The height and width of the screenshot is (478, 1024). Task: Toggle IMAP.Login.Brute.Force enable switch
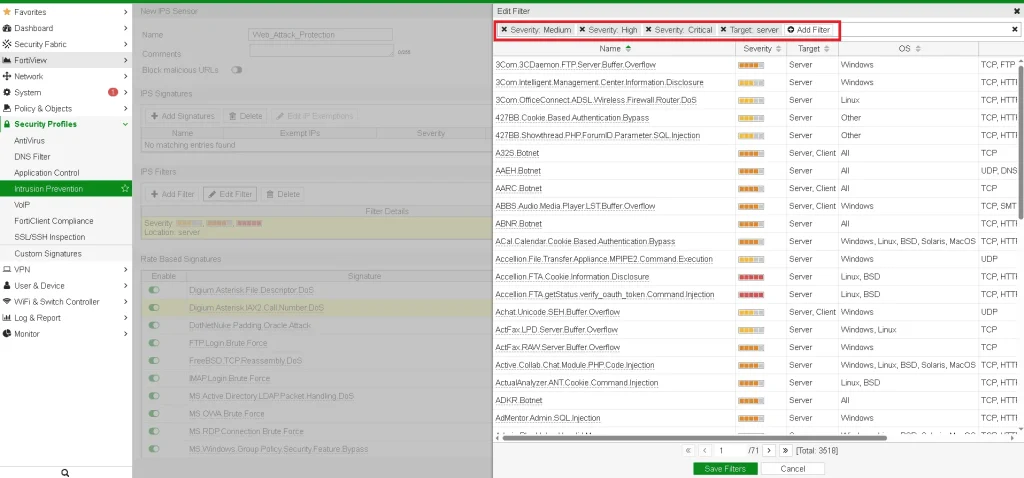click(x=154, y=378)
